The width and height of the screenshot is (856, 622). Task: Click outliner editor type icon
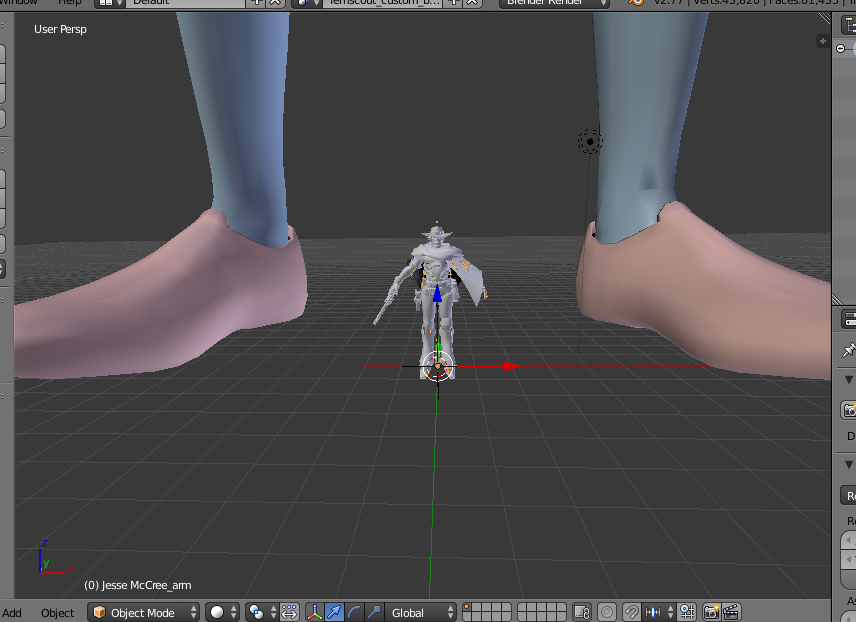(x=849, y=25)
